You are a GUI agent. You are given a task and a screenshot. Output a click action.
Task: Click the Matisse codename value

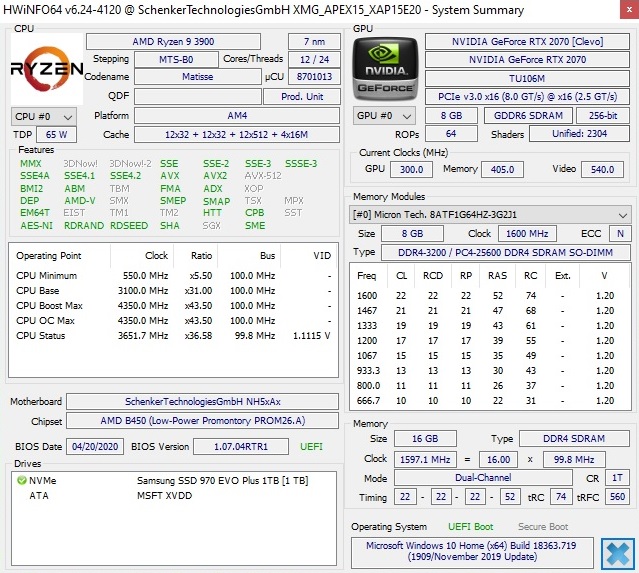point(198,77)
